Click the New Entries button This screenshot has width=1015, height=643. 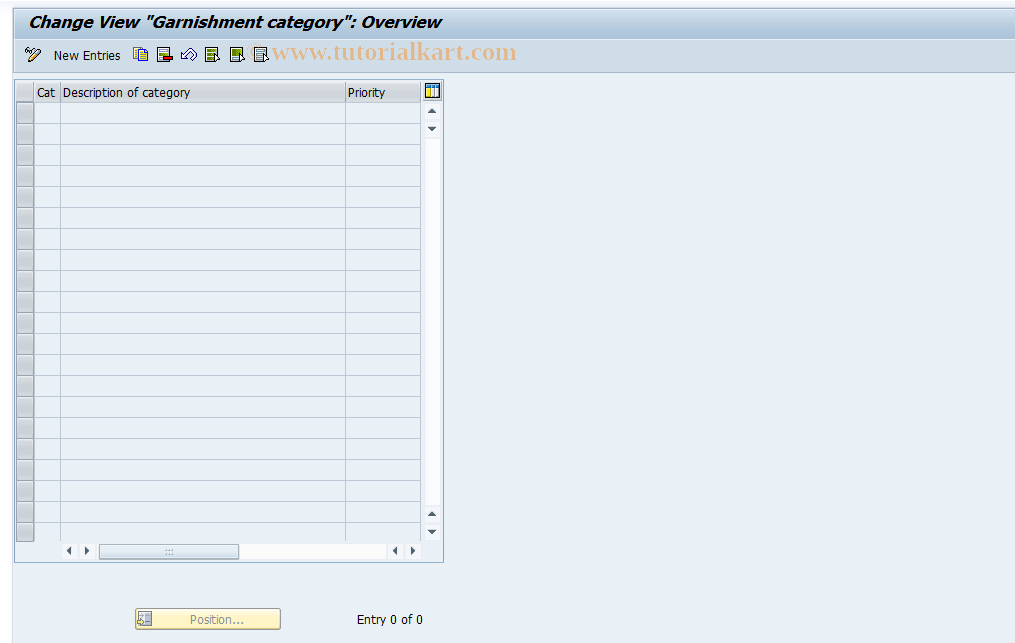click(87, 56)
